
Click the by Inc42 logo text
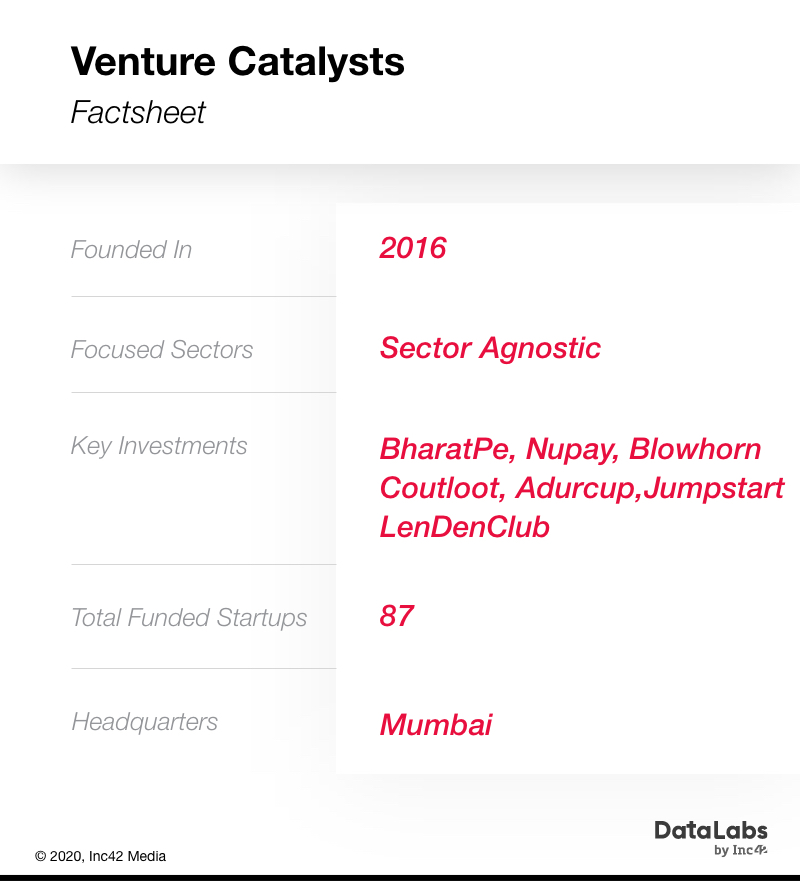point(740,850)
